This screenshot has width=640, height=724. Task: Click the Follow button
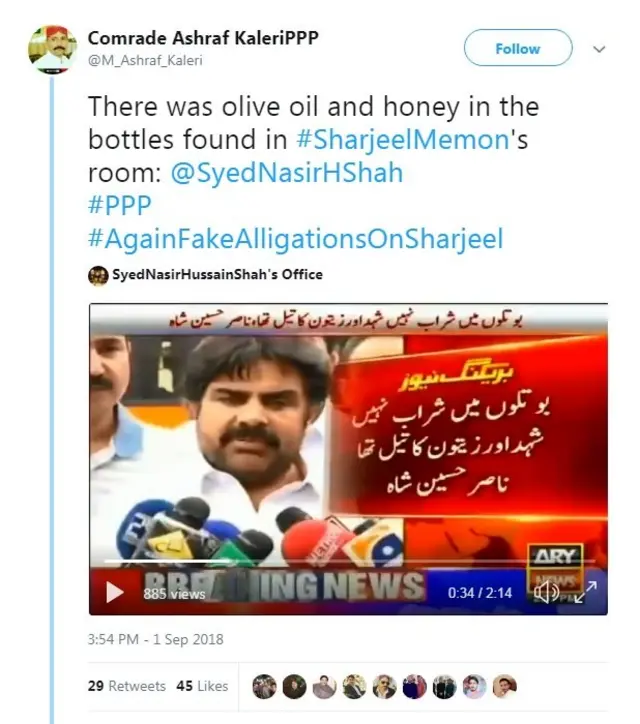click(x=517, y=48)
